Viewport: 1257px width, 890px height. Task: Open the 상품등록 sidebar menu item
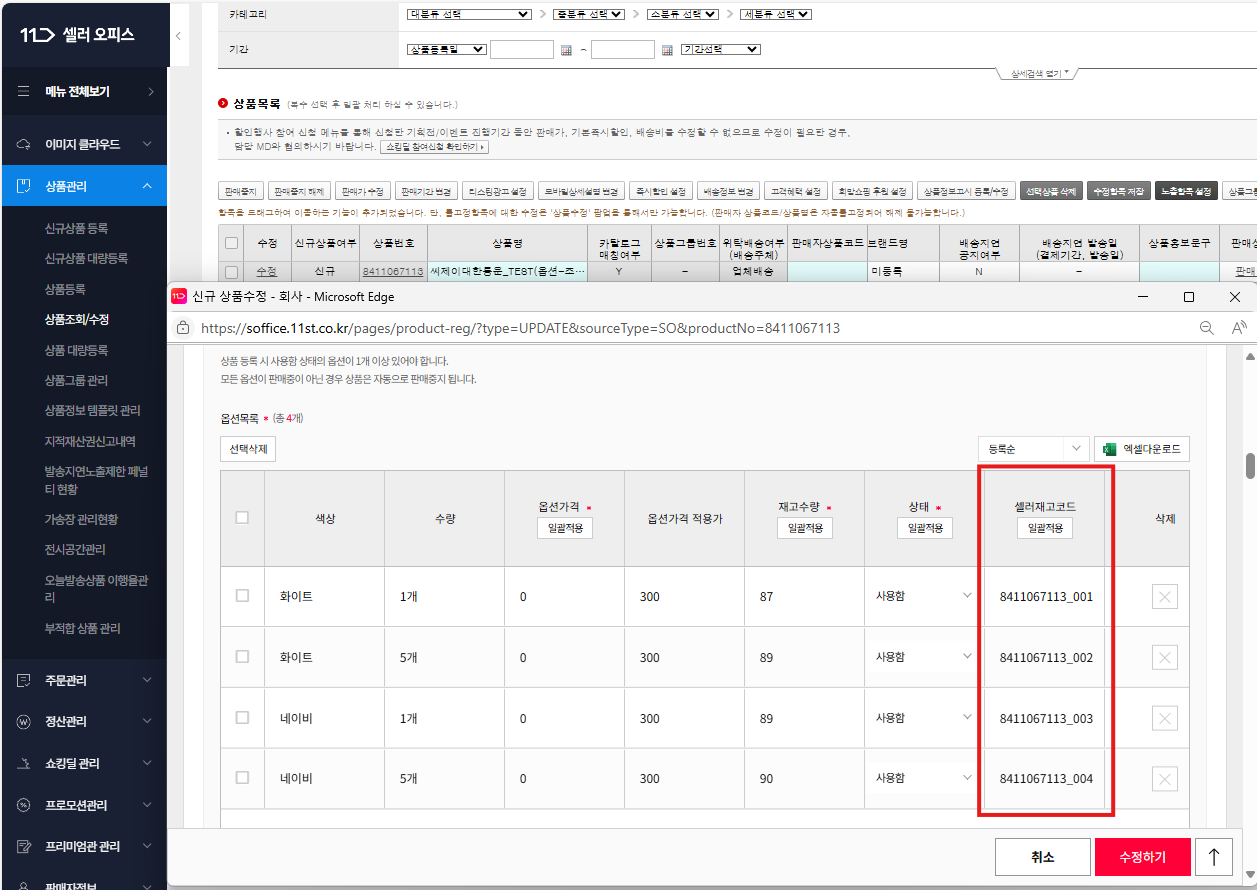point(65,289)
